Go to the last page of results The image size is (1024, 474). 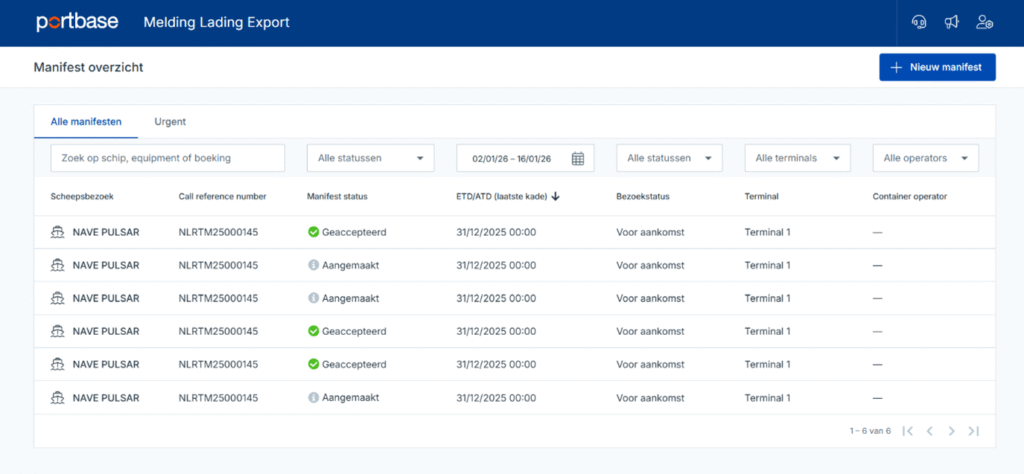coord(973,431)
